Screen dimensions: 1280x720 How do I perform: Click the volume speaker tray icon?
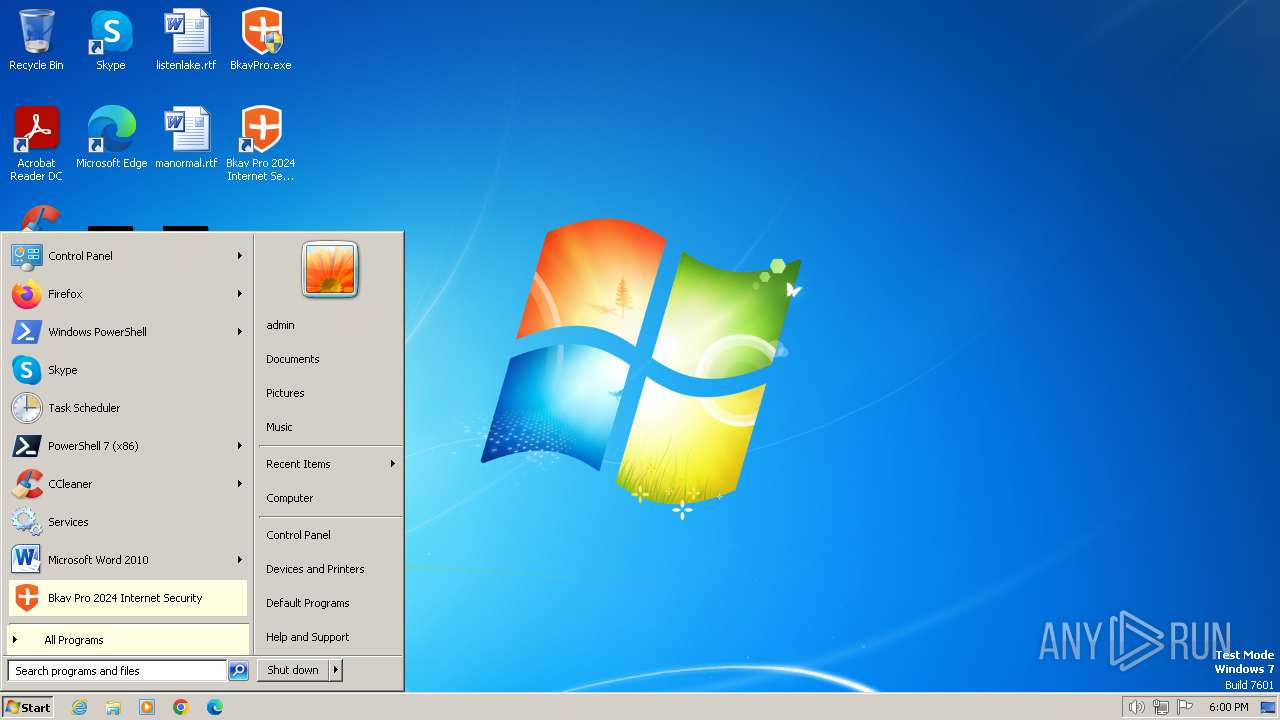pyautogui.click(x=1136, y=707)
